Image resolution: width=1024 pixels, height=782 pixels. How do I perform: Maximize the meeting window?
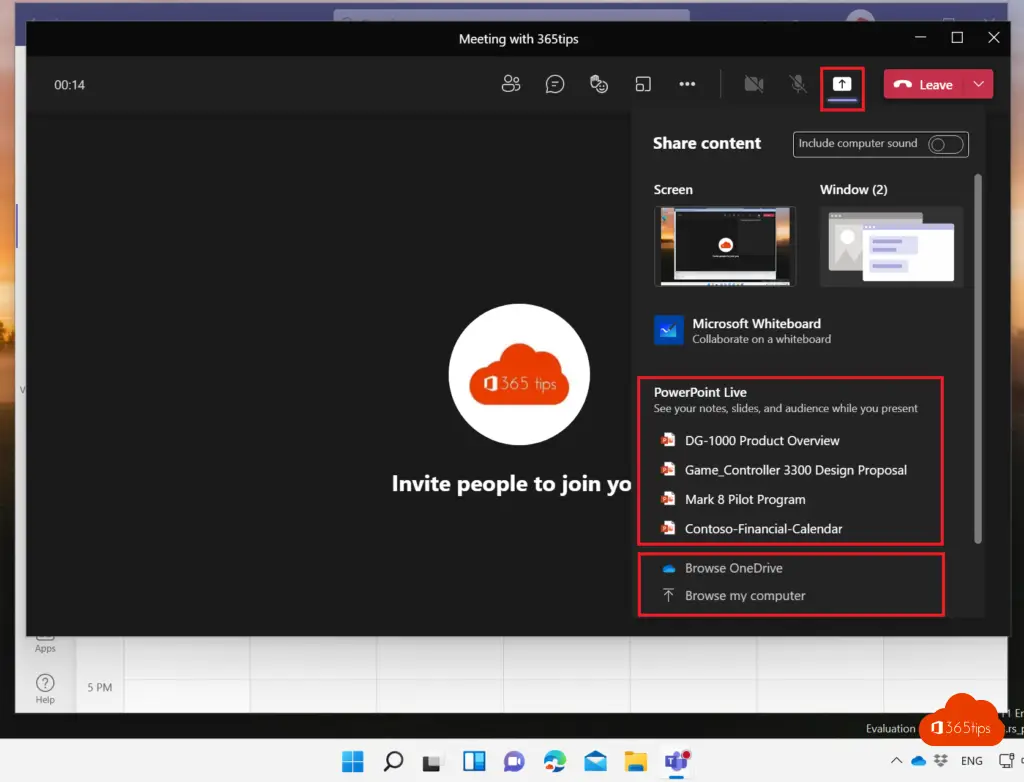957,38
